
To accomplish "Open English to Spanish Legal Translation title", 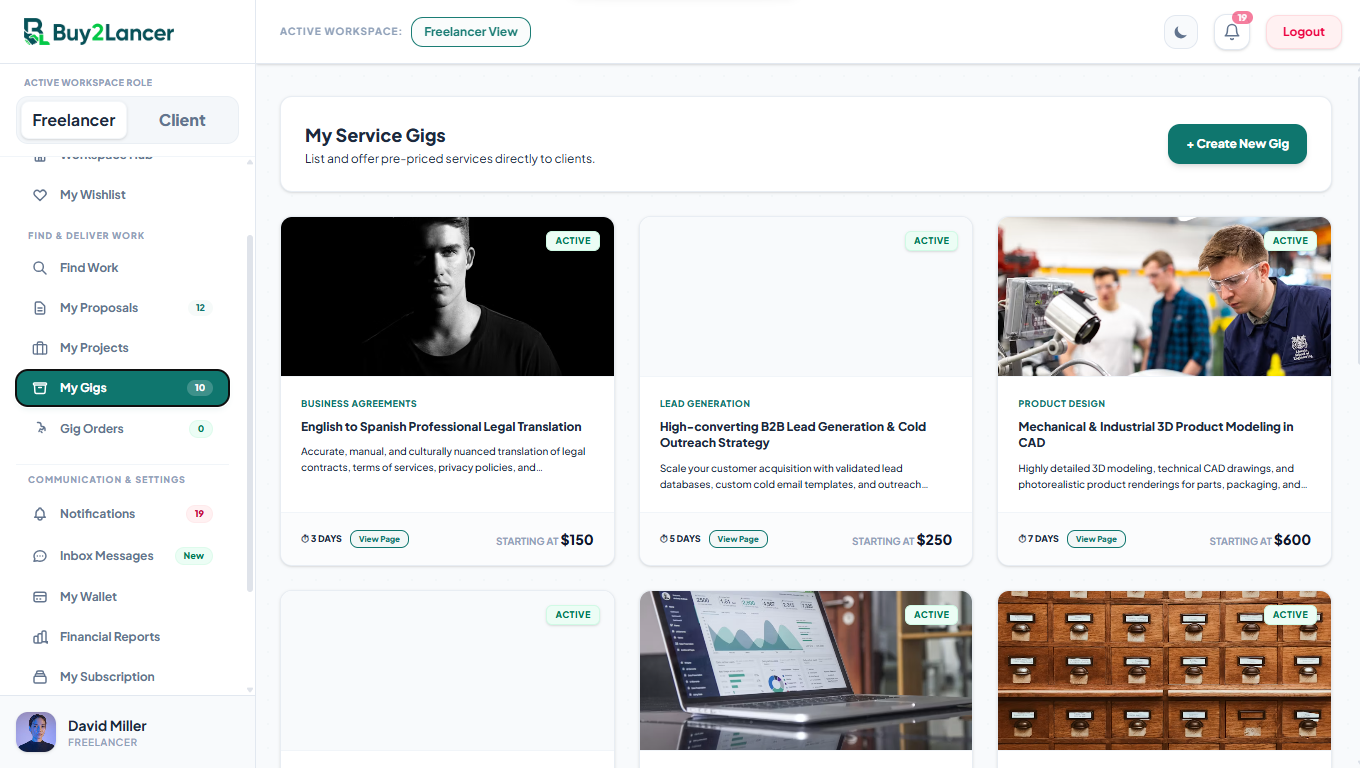I will 441,427.
